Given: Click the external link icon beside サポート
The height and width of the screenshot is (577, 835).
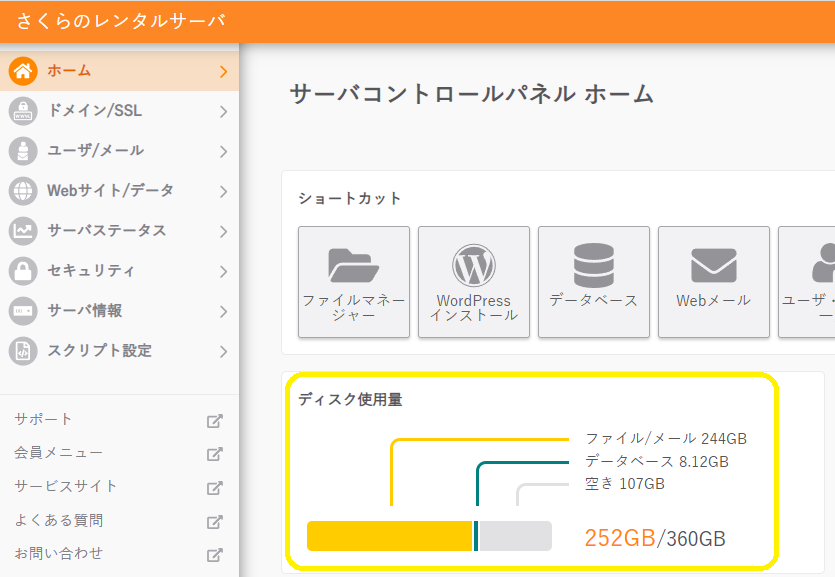Looking at the screenshot, I should [x=215, y=421].
